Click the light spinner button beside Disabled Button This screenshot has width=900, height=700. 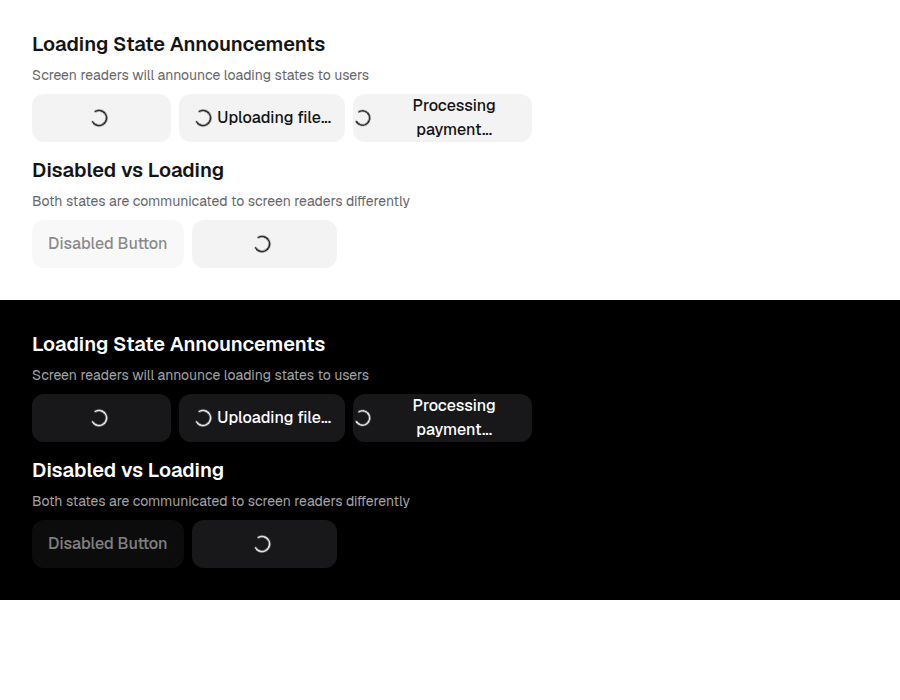click(265, 244)
